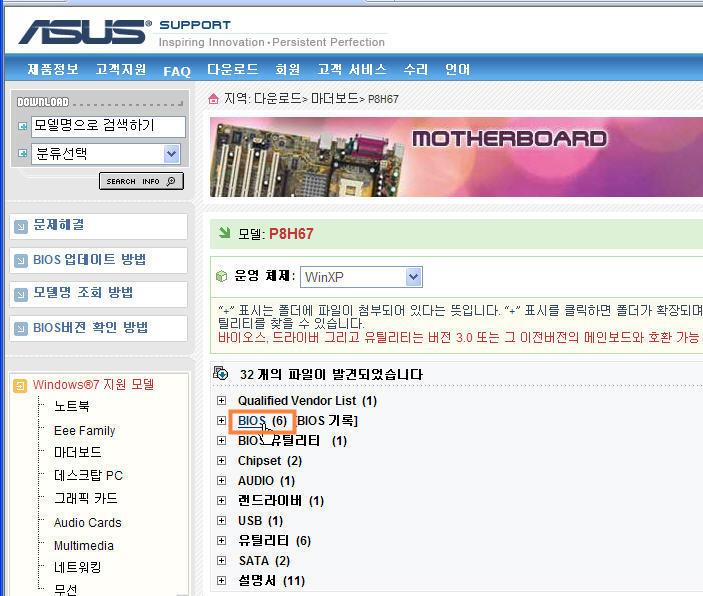
Task: Select 그래픽 카드 in the sidebar tree
Action: point(86,498)
